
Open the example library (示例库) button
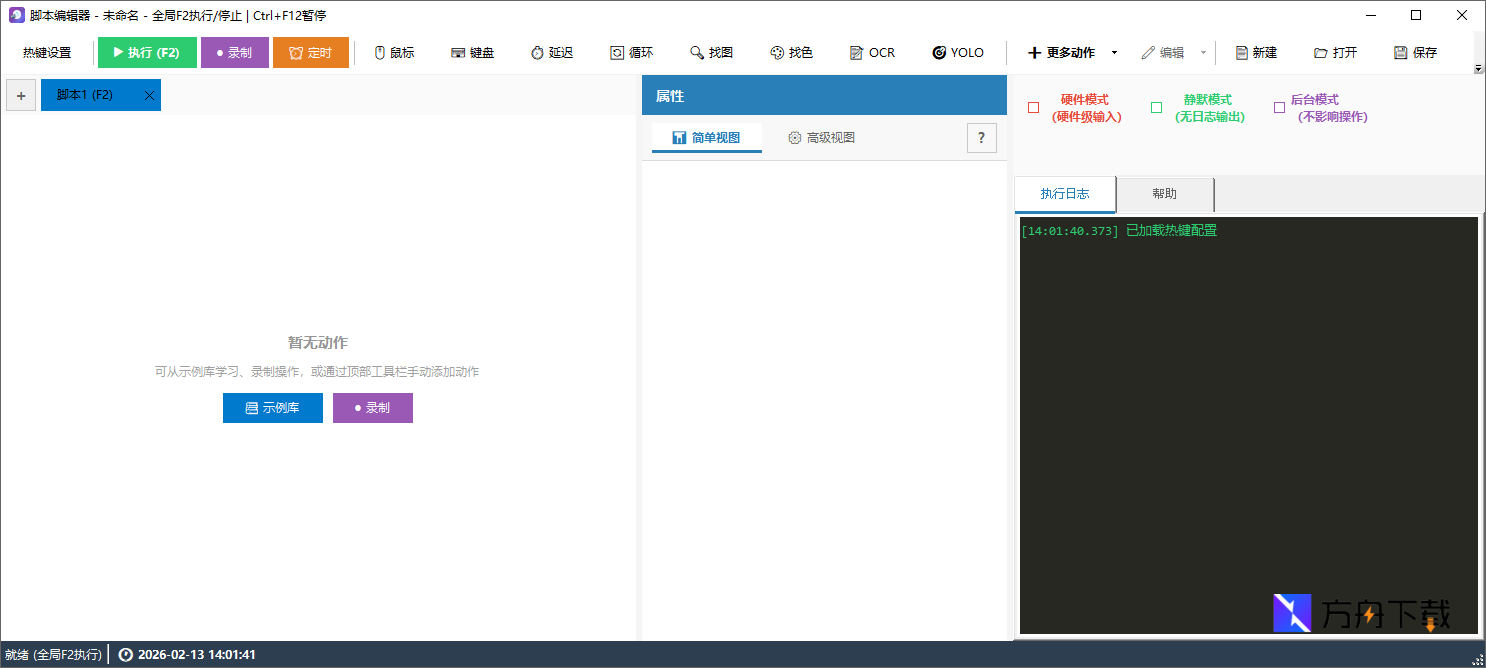(x=272, y=408)
